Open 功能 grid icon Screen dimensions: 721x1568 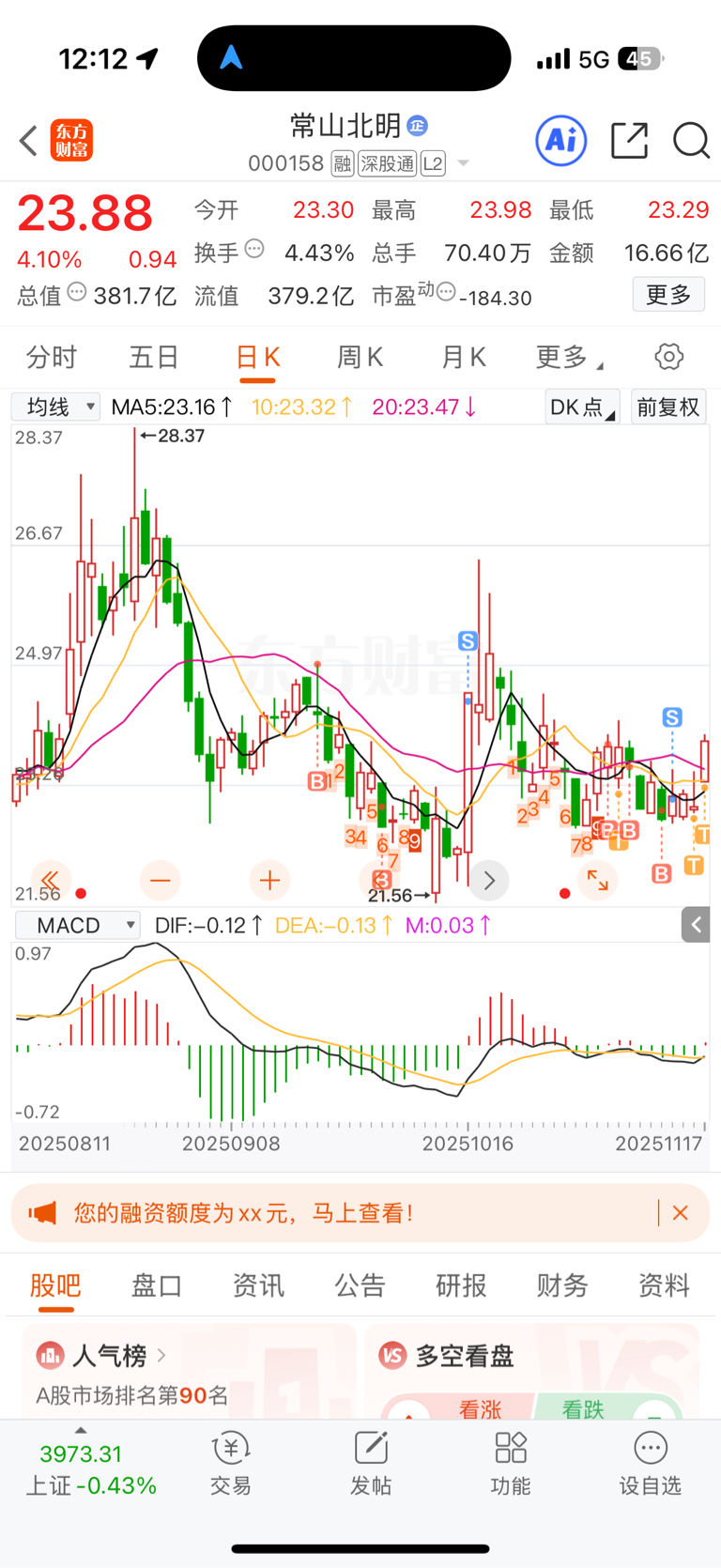511,1463
